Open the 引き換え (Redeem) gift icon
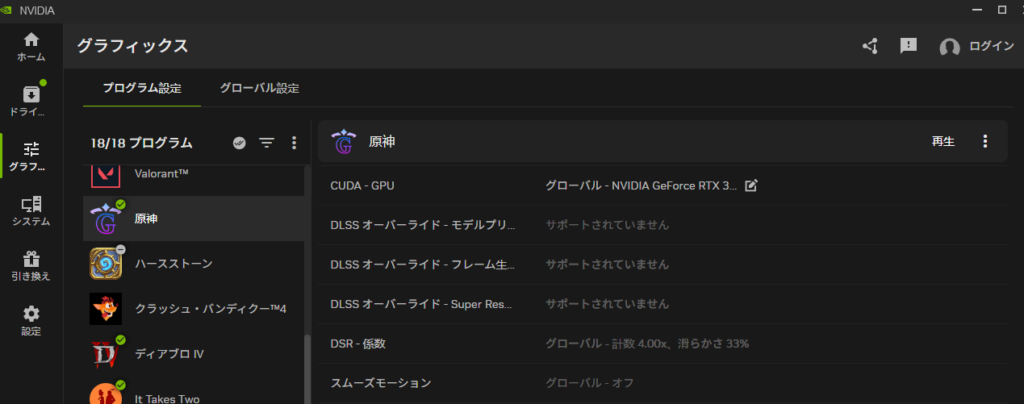 point(31,266)
